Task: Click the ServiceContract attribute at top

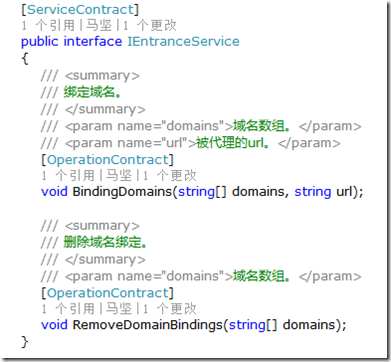Action: [x=80, y=9]
